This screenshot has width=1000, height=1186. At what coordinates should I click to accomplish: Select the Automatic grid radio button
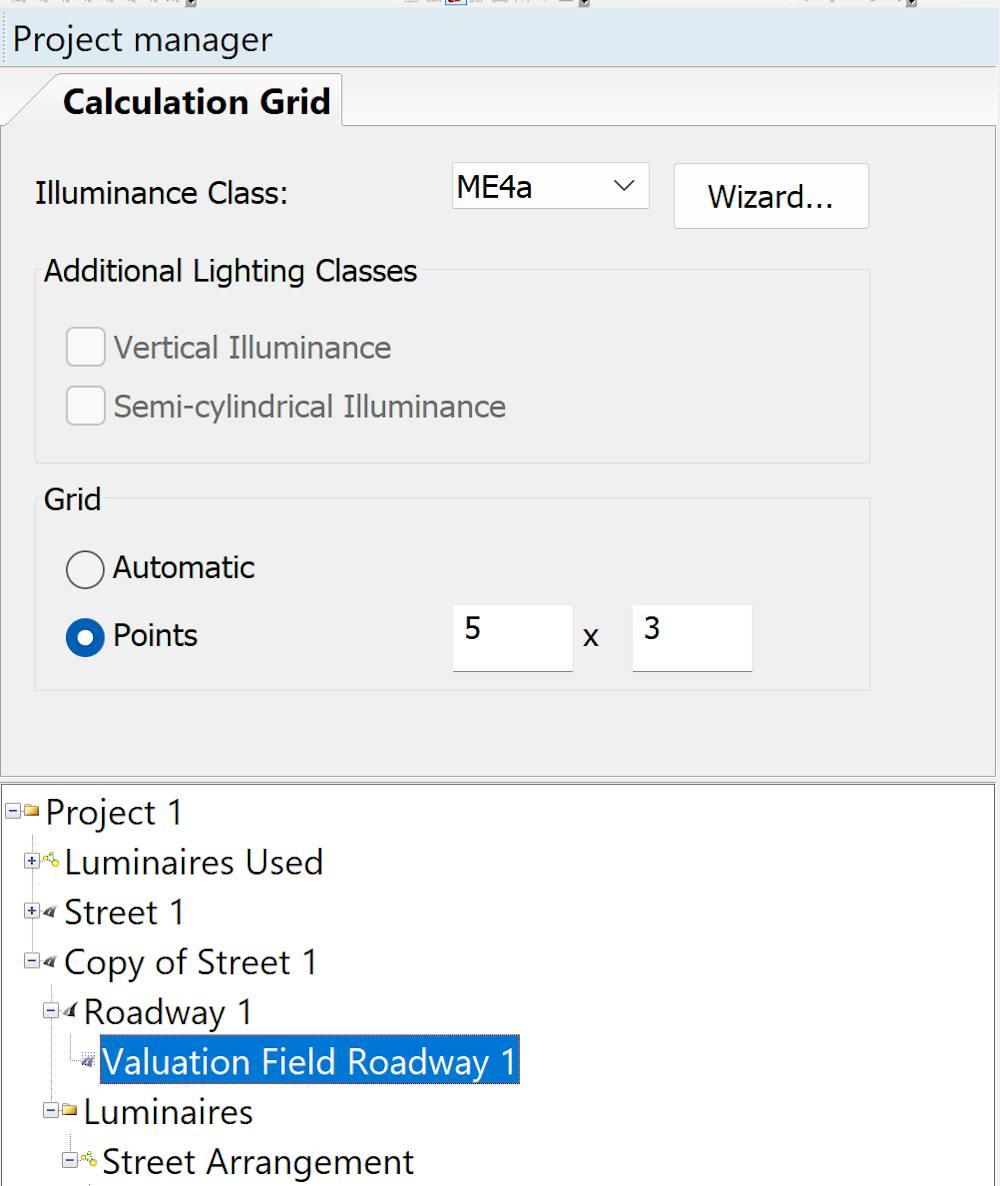pos(85,569)
